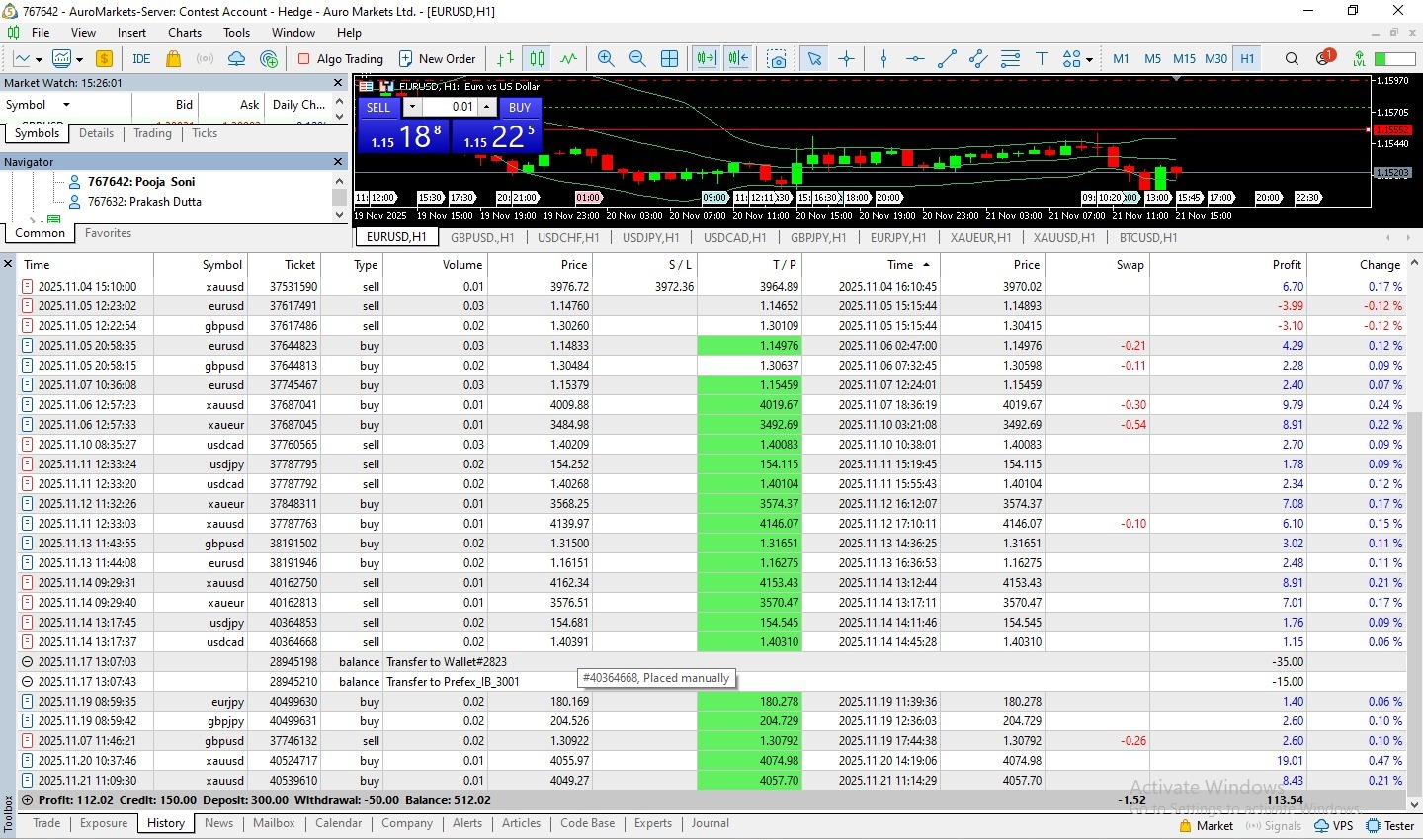Expand the Symbol column dropdown in Market Watch

[66, 105]
